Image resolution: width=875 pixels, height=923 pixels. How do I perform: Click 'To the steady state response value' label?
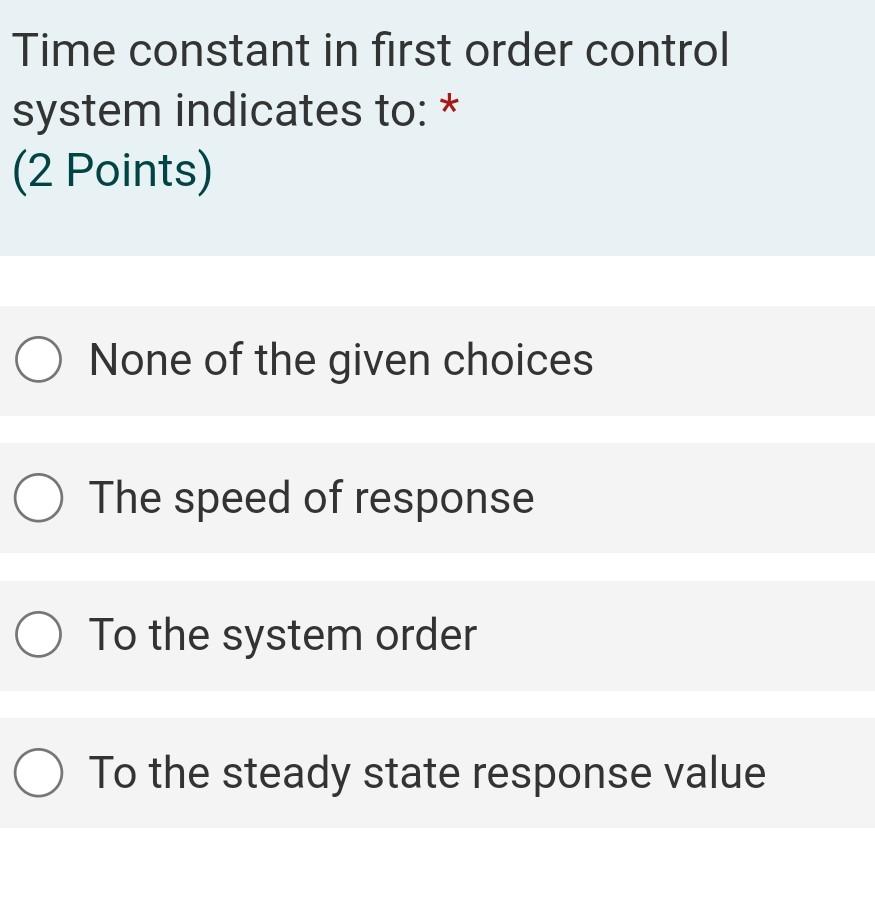[x=427, y=771]
